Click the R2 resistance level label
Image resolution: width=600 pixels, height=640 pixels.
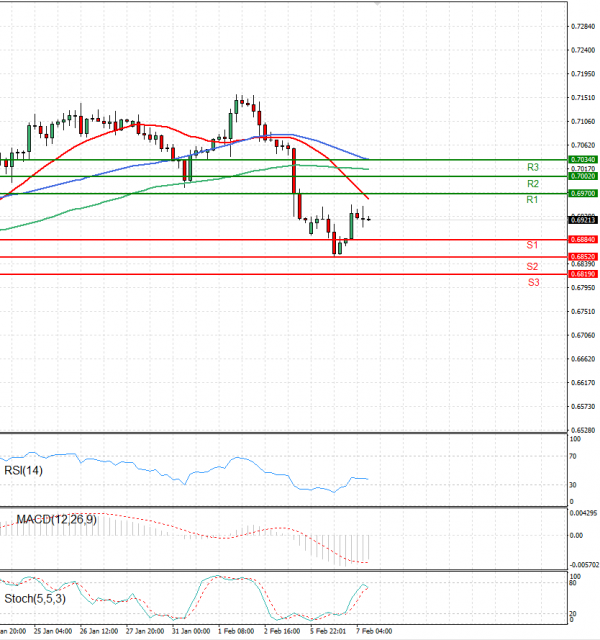533,184
